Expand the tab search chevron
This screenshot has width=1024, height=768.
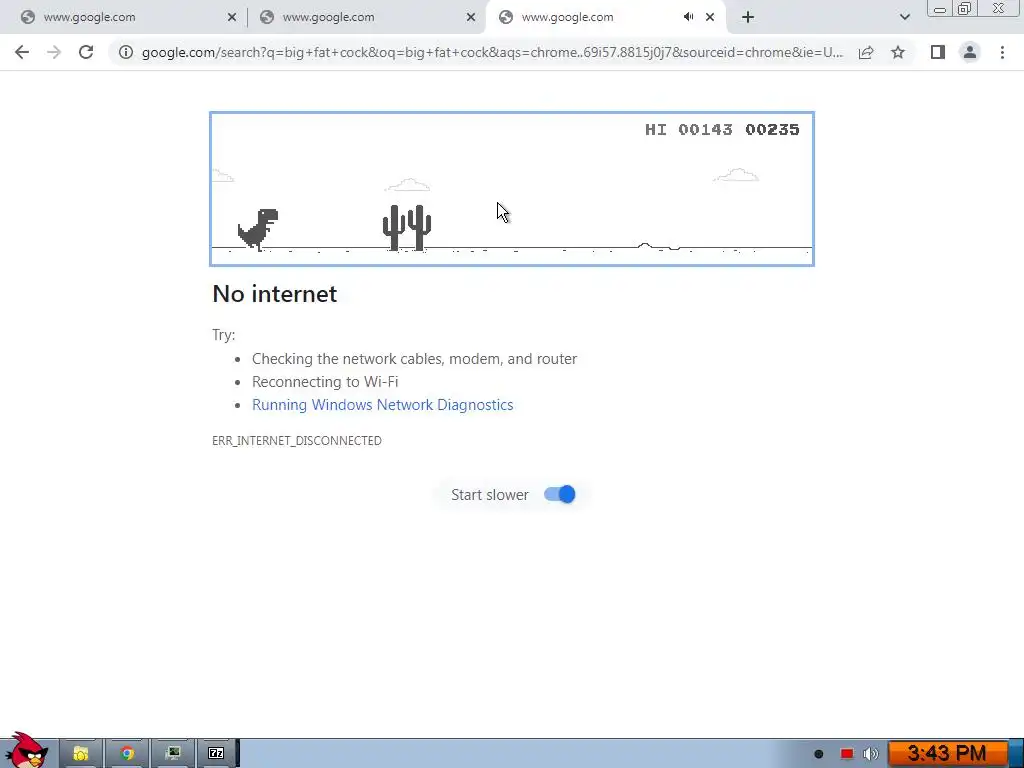point(904,17)
